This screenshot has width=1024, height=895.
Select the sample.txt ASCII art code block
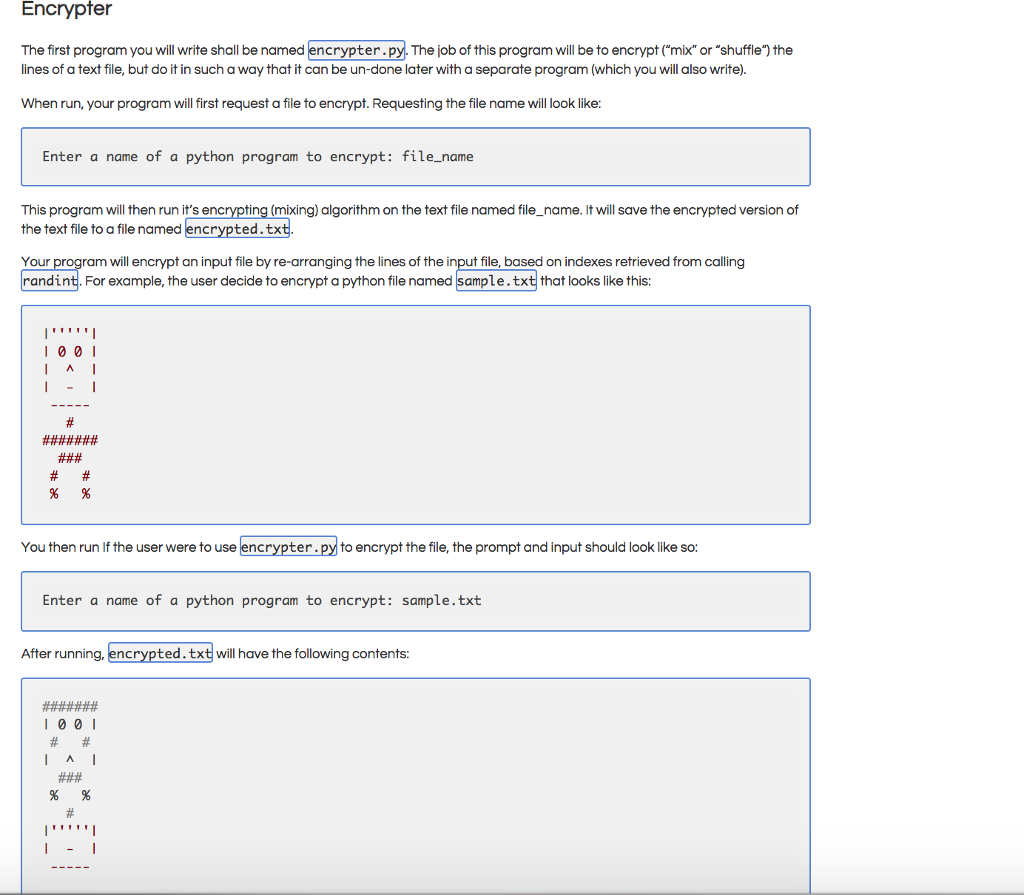tap(415, 414)
